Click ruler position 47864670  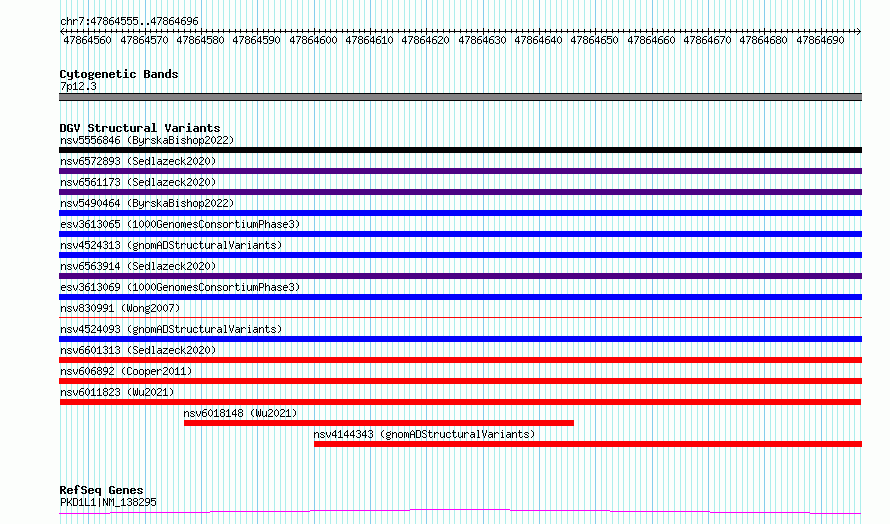coord(708,40)
